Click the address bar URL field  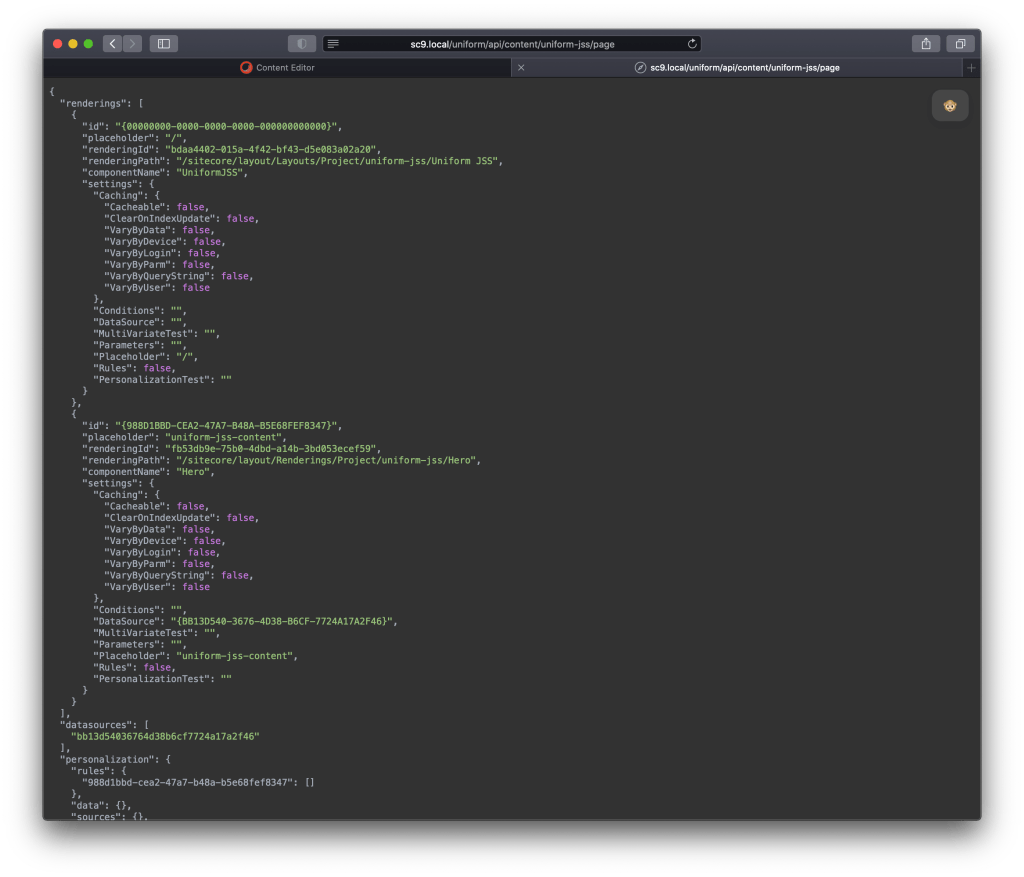tap(512, 44)
